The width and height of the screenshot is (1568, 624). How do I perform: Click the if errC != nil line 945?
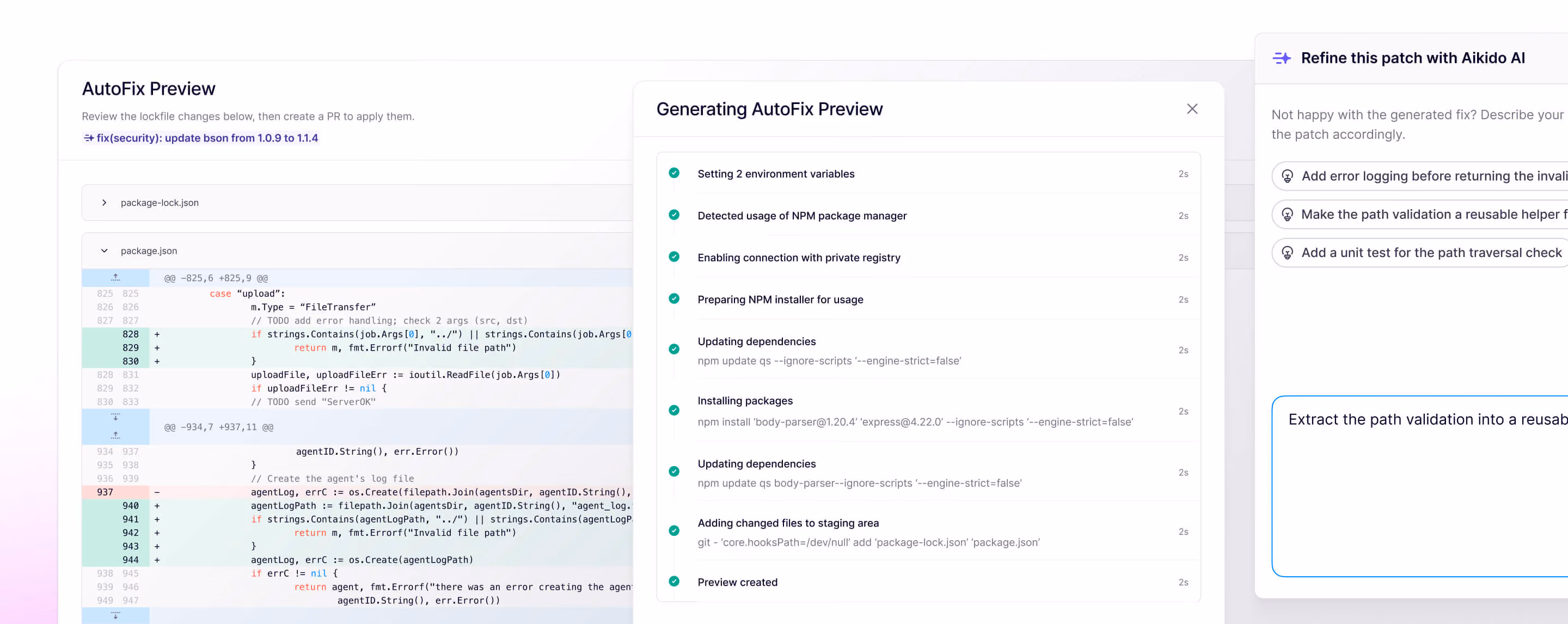coord(294,573)
